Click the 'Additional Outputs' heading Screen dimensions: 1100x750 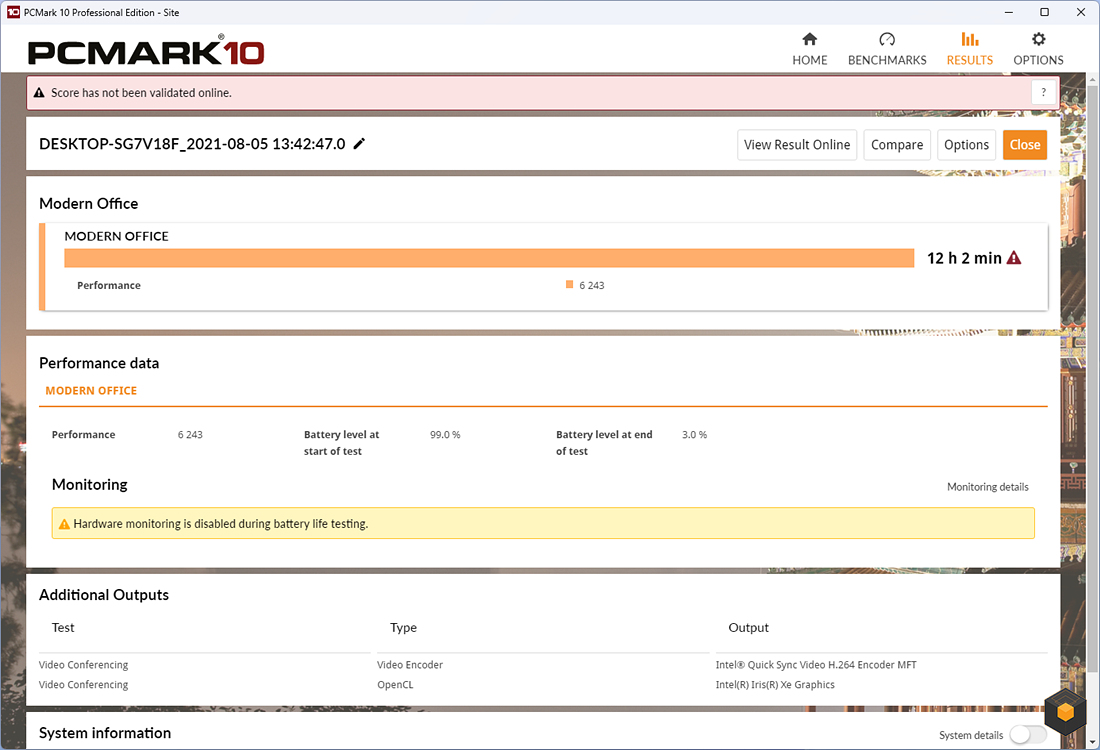104,595
